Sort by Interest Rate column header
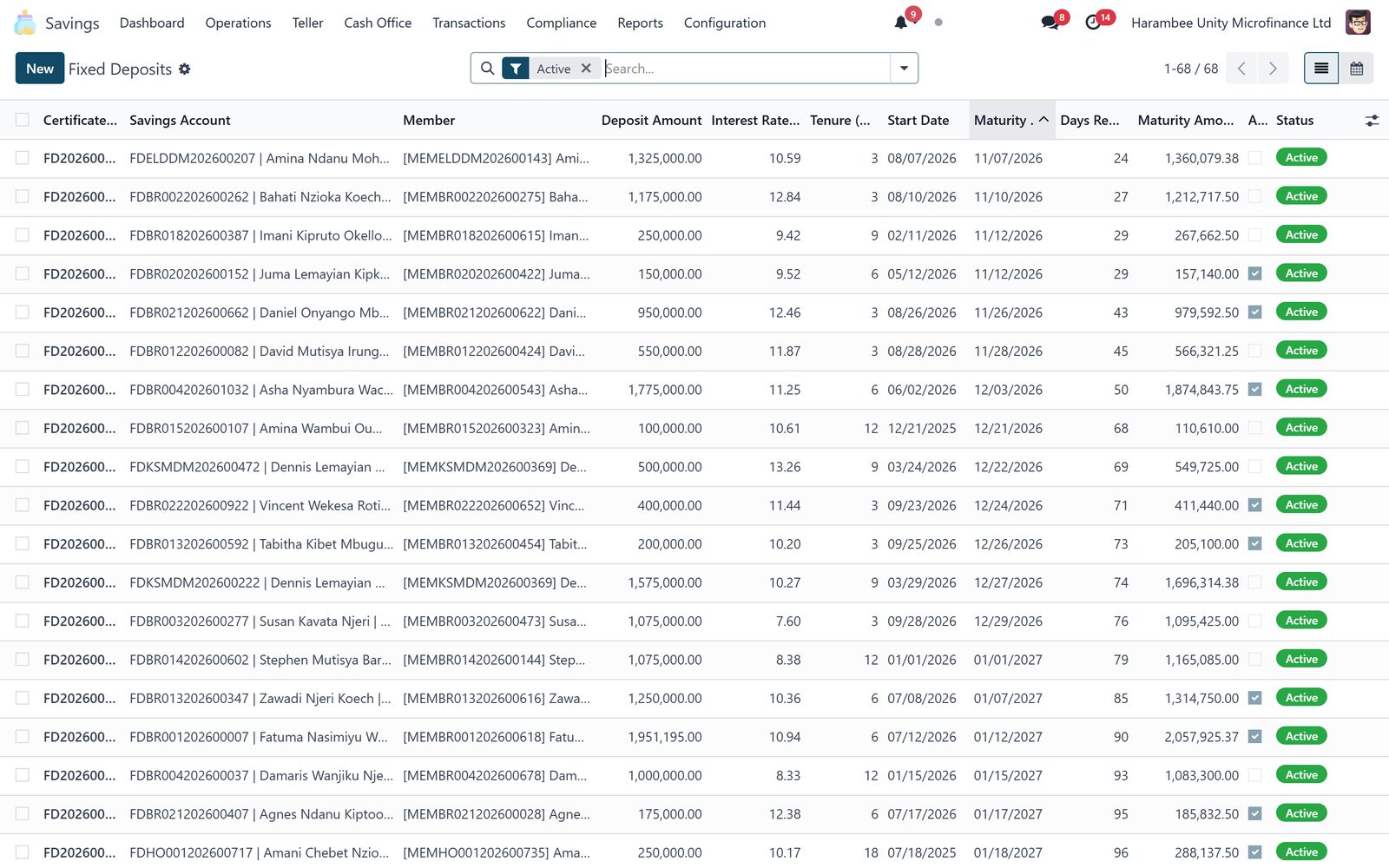Image resolution: width=1389 pixels, height=868 pixels. (x=755, y=121)
